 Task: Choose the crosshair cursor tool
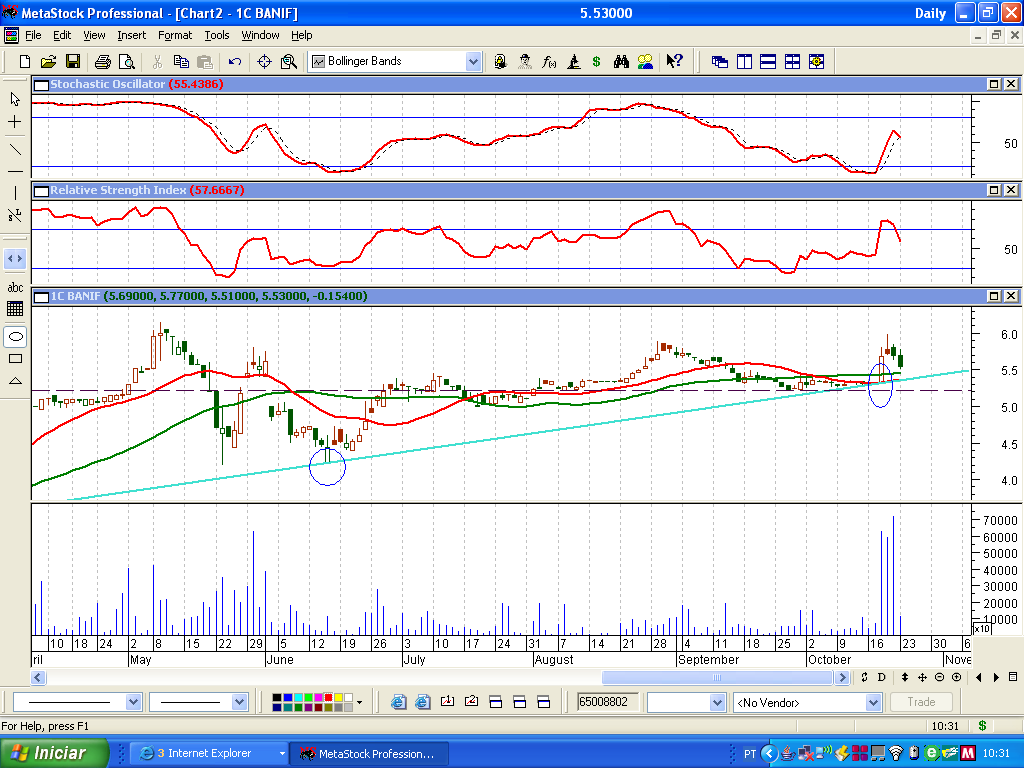click(x=15, y=122)
